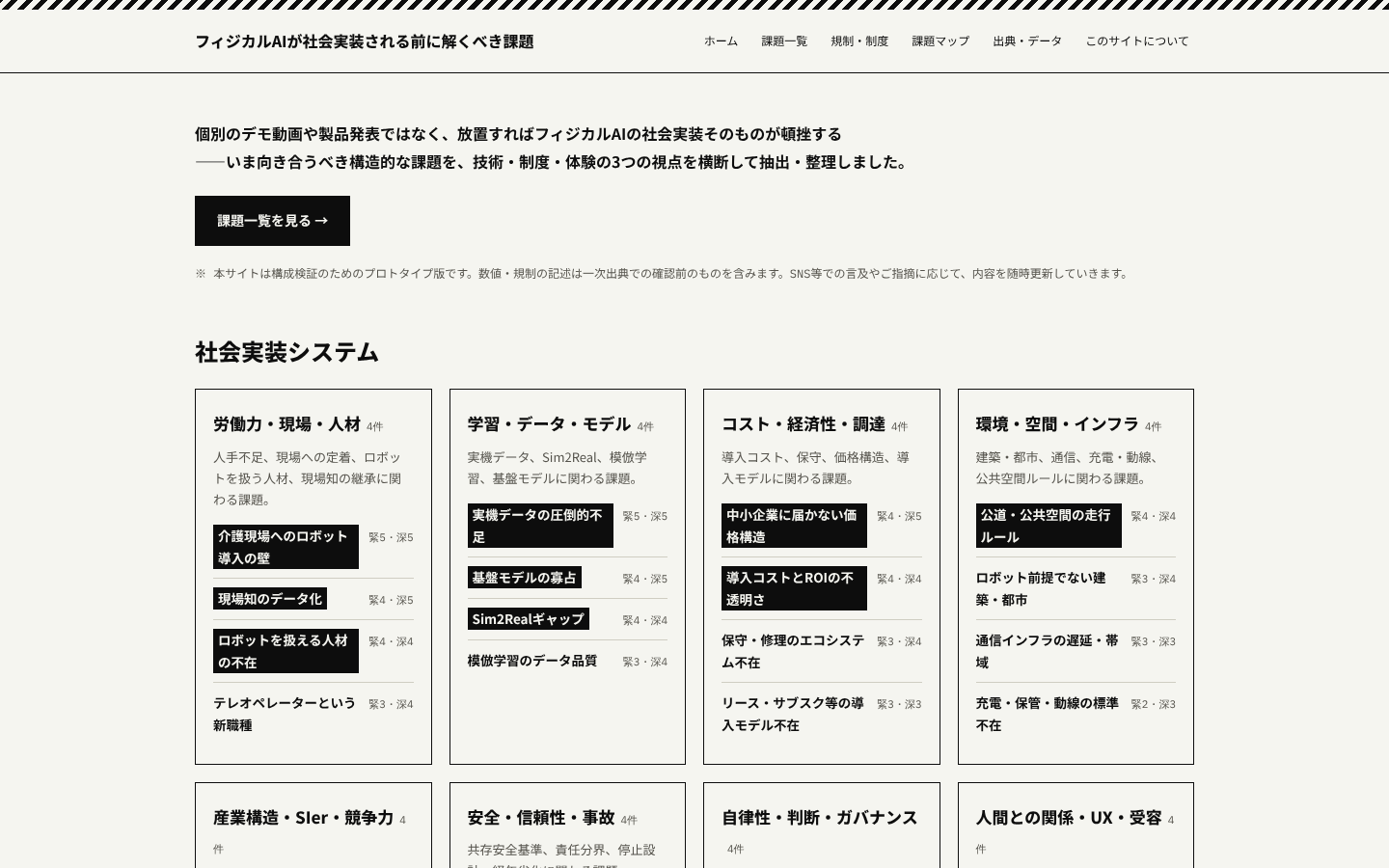Viewport: 1389px width, 868px height.
Task: Open the 学習・データ・モデル category heading
Action: (549, 424)
